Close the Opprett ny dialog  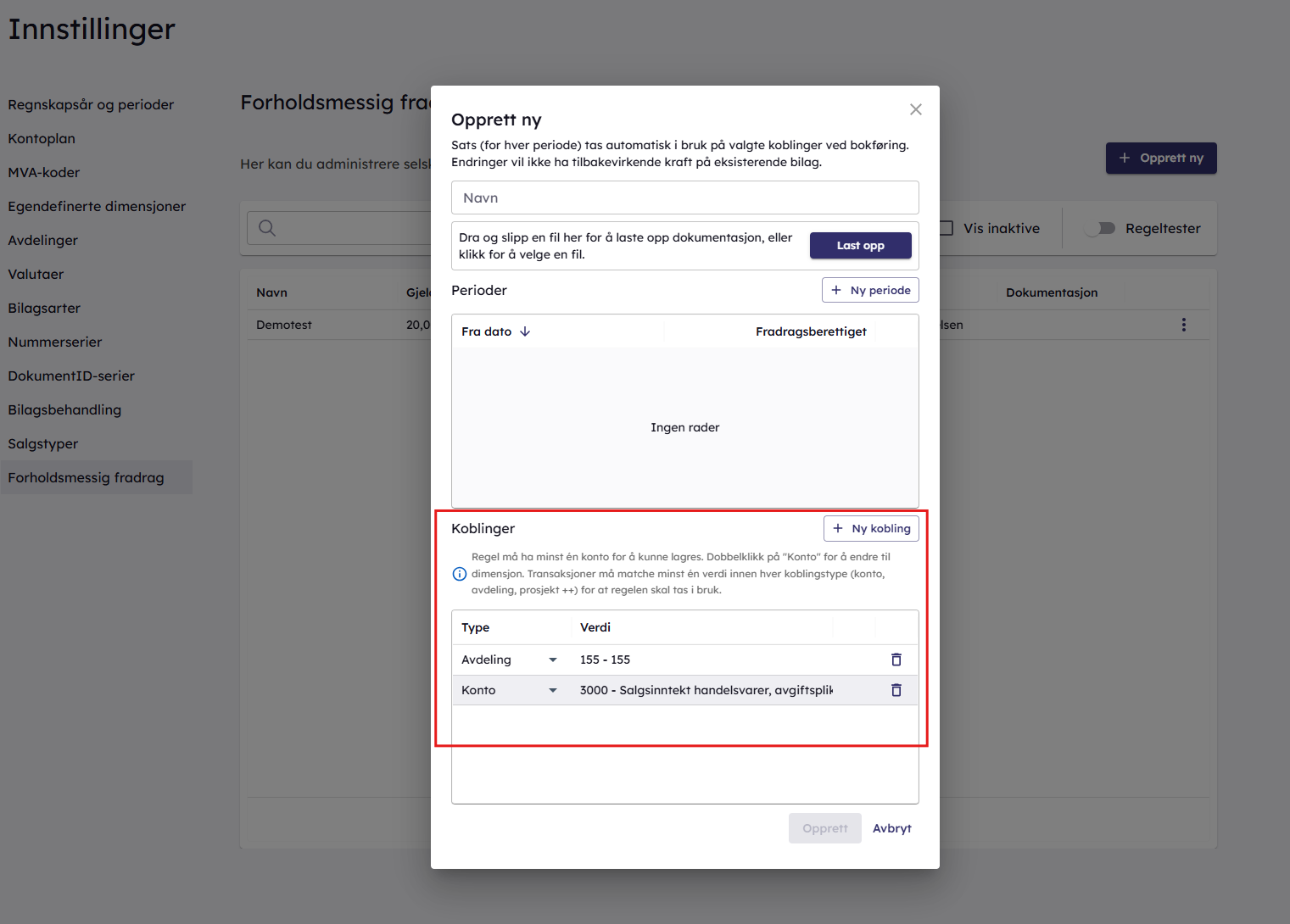click(915, 109)
